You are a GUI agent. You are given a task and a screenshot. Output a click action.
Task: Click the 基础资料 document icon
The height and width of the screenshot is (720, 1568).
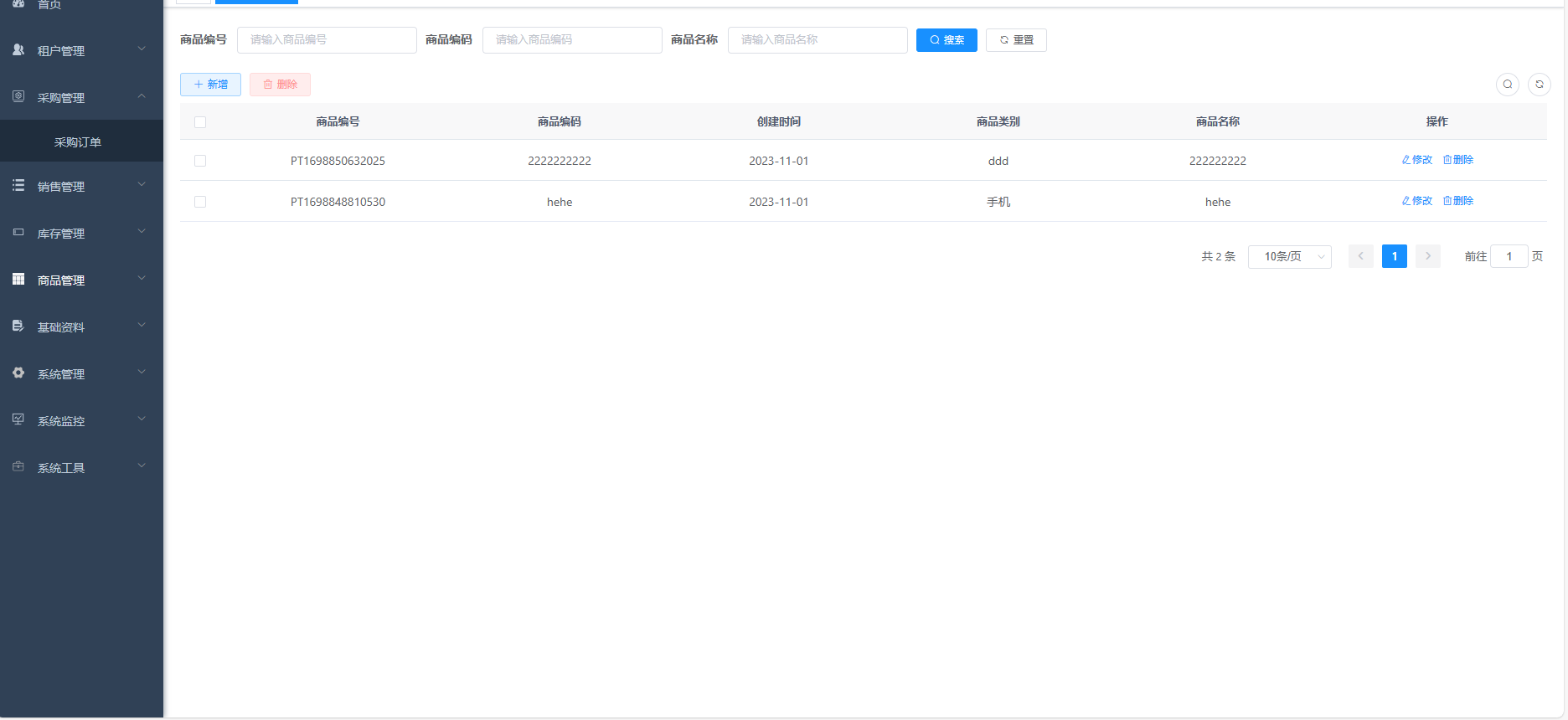(18, 326)
